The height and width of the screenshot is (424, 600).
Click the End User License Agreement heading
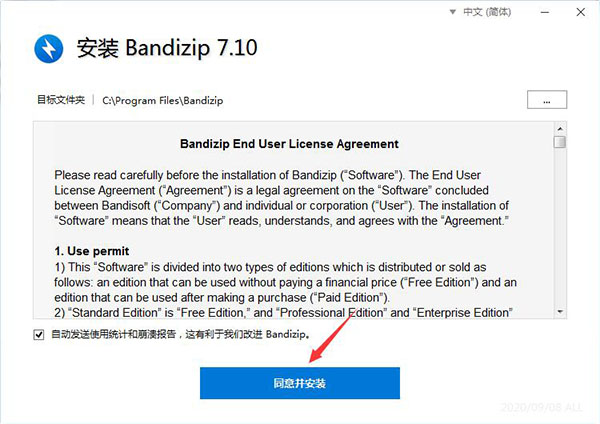click(x=289, y=144)
